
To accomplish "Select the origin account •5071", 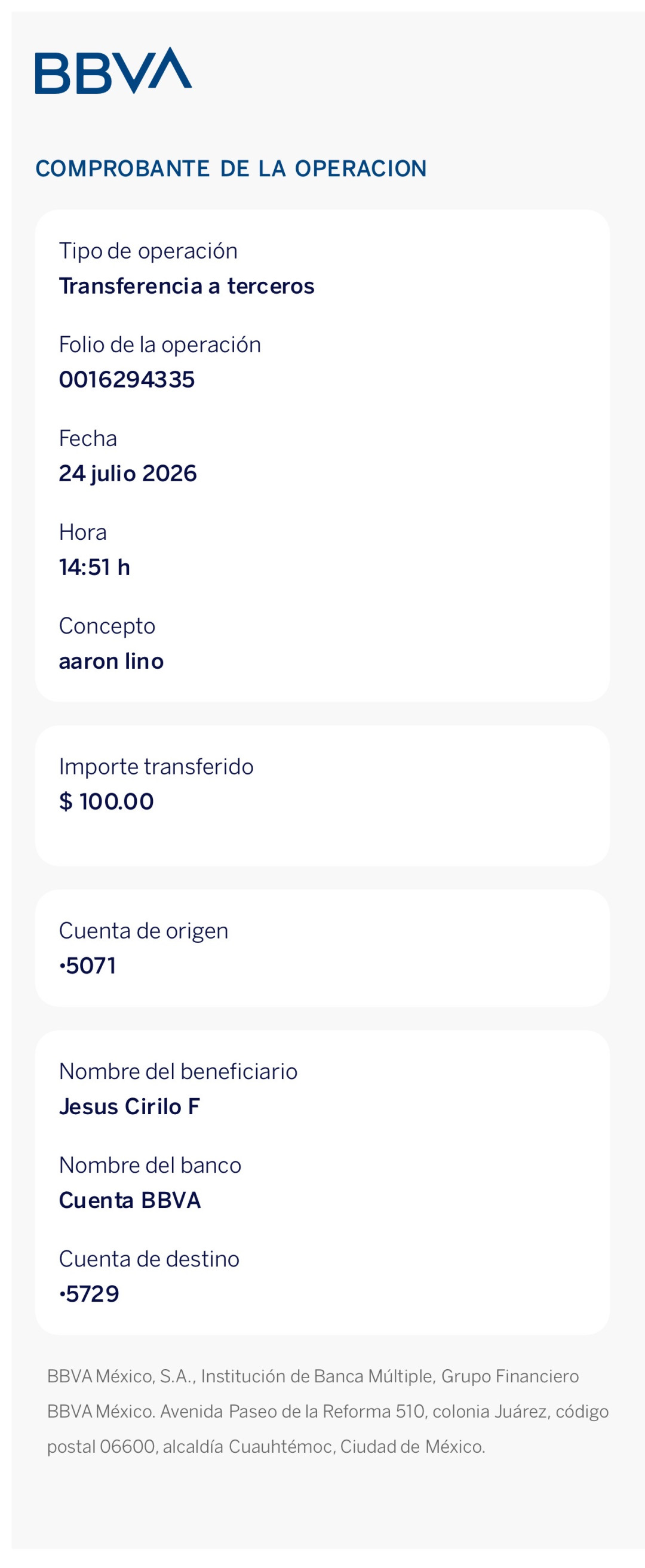I will [88, 966].
